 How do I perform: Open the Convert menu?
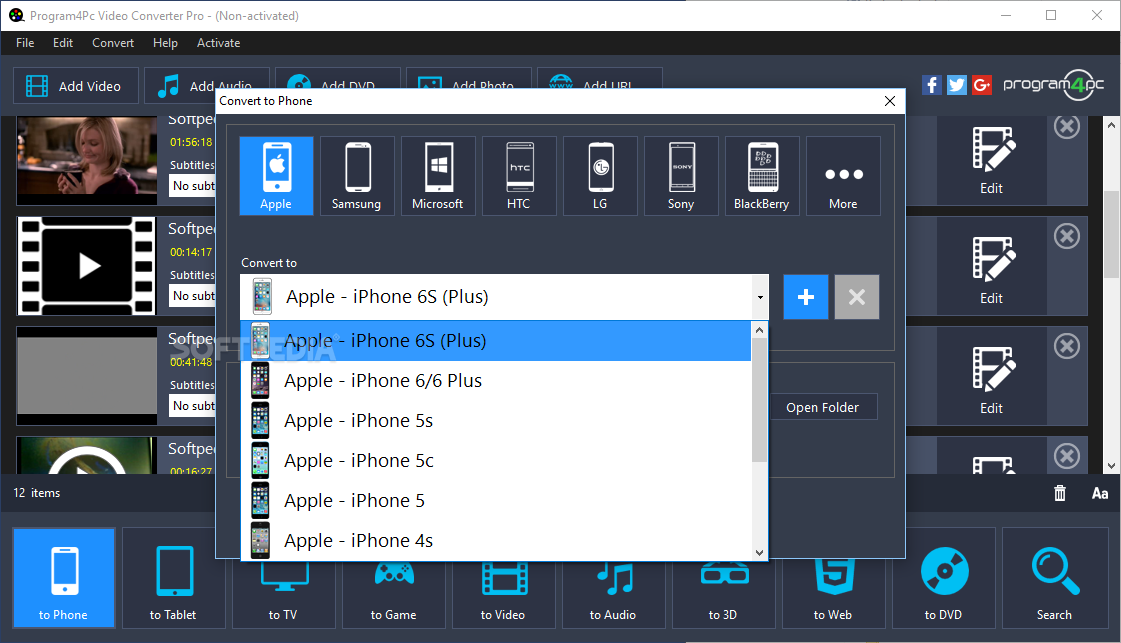113,43
